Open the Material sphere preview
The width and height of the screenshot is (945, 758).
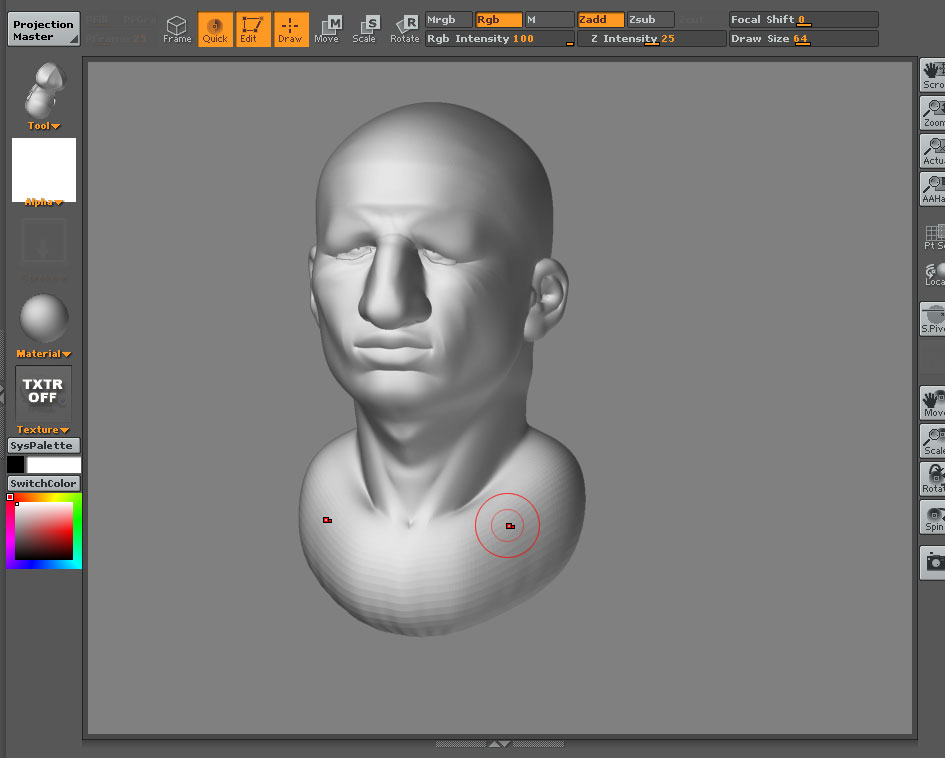click(x=44, y=318)
